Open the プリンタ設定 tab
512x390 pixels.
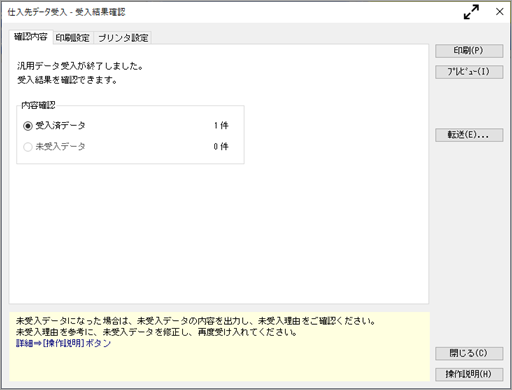pyautogui.click(x=123, y=38)
